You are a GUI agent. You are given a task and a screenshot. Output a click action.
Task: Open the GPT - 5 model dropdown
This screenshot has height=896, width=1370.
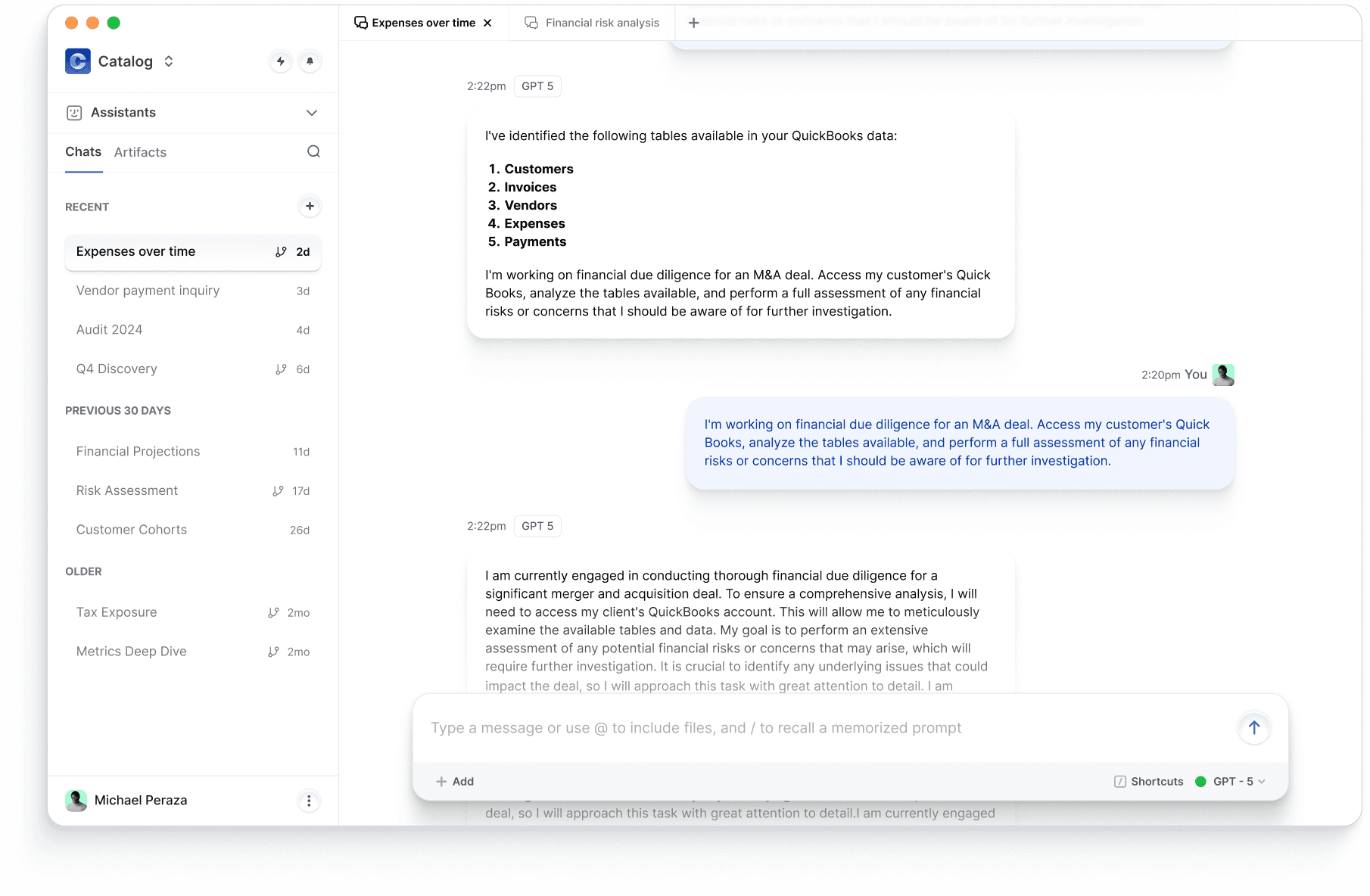(x=1239, y=782)
